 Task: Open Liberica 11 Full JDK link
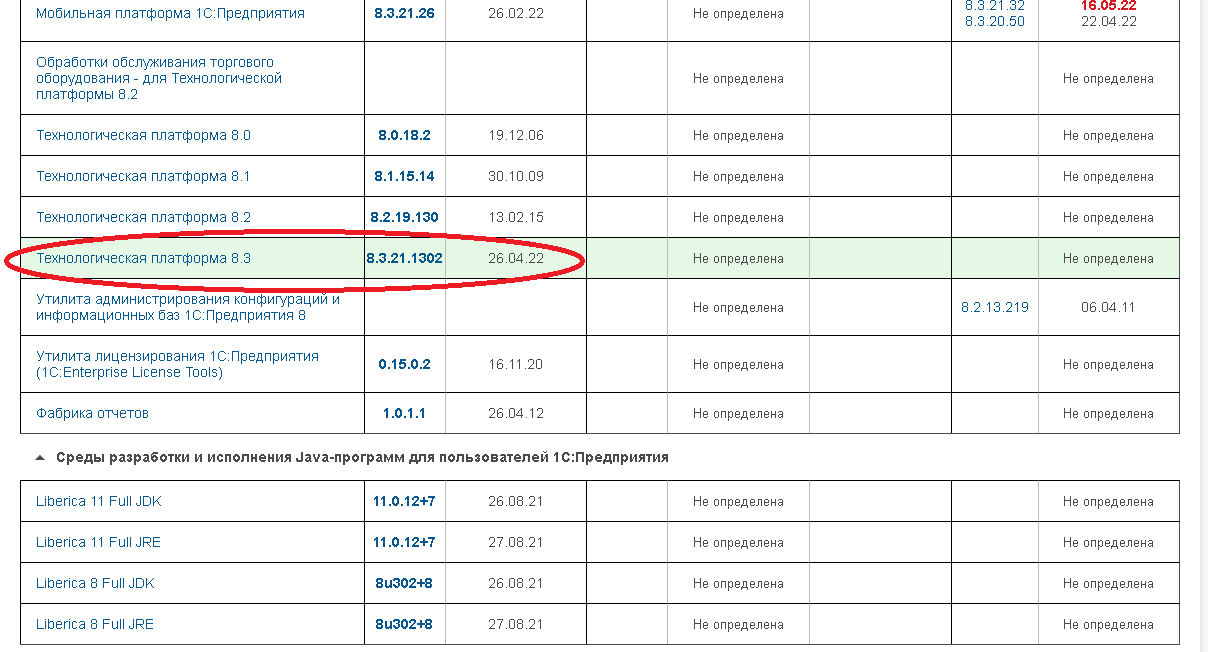click(x=98, y=501)
